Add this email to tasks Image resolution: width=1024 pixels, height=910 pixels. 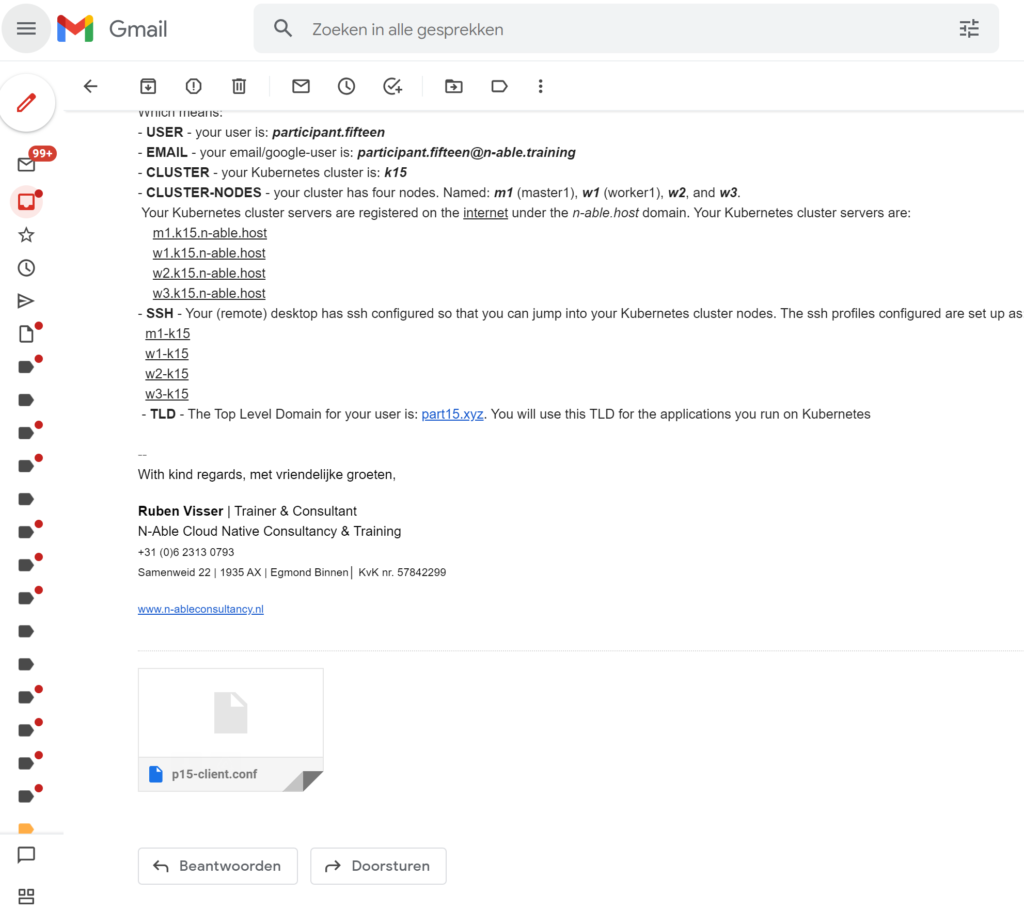pyautogui.click(x=392, y=86)
